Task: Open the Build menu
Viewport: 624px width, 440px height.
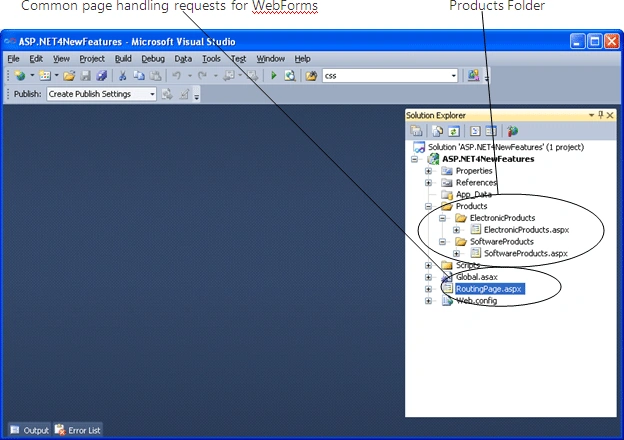Action: pos(123,59)
